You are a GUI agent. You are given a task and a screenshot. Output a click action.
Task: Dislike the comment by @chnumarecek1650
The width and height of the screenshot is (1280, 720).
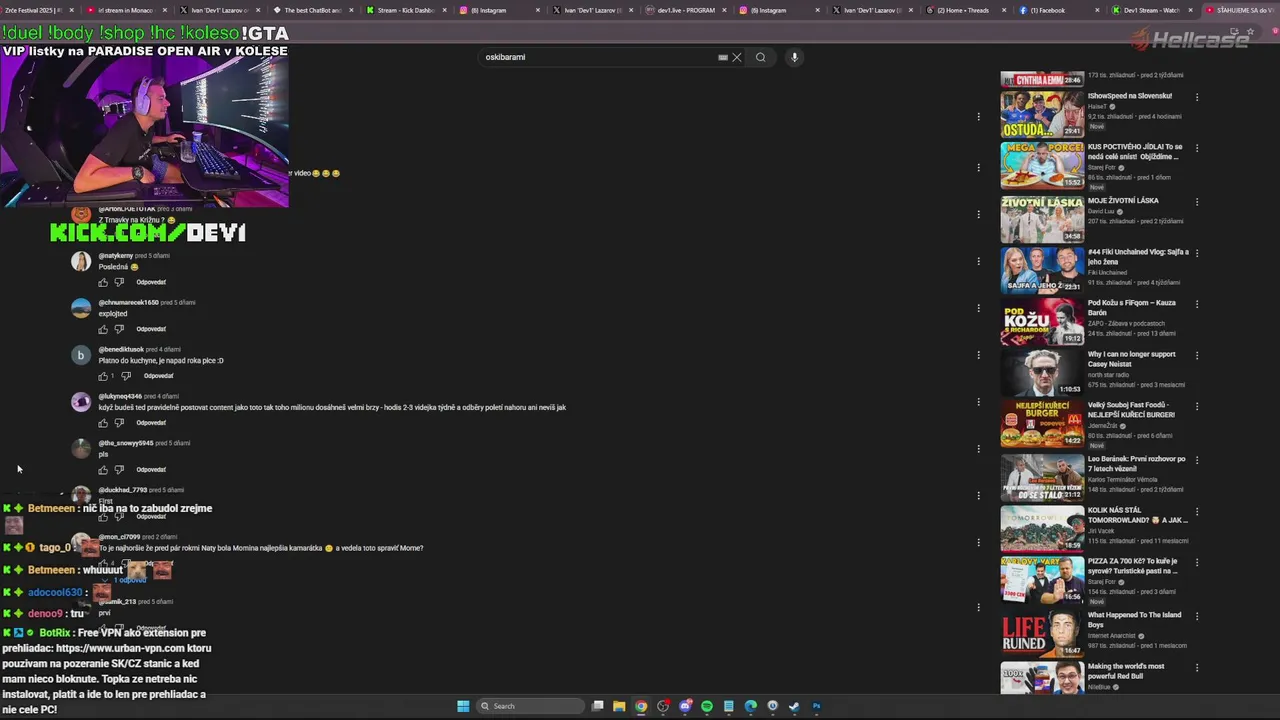coord(119,329)
